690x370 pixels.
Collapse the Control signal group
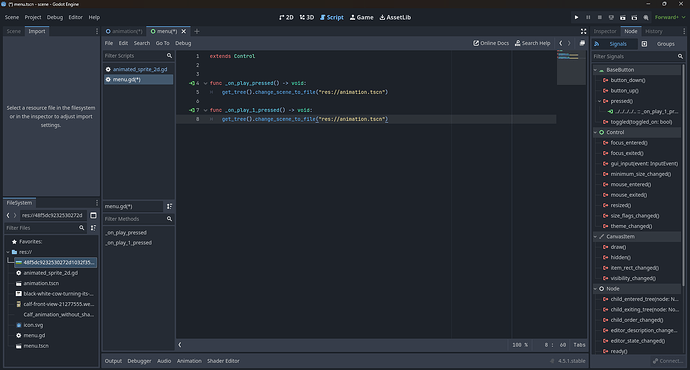coord(595,132)
